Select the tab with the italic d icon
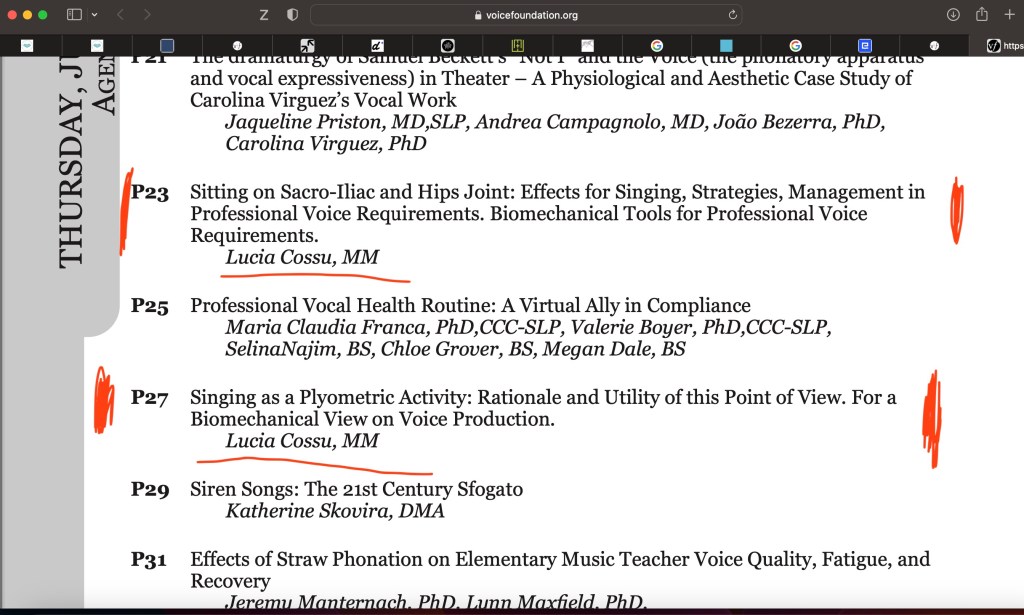 pos(378,46)
